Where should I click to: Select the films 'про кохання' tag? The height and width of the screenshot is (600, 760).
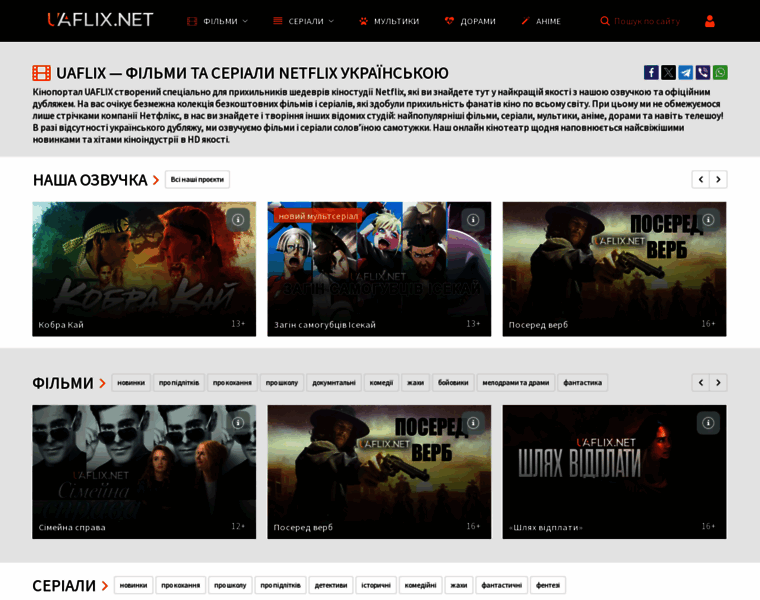point(232,382)
